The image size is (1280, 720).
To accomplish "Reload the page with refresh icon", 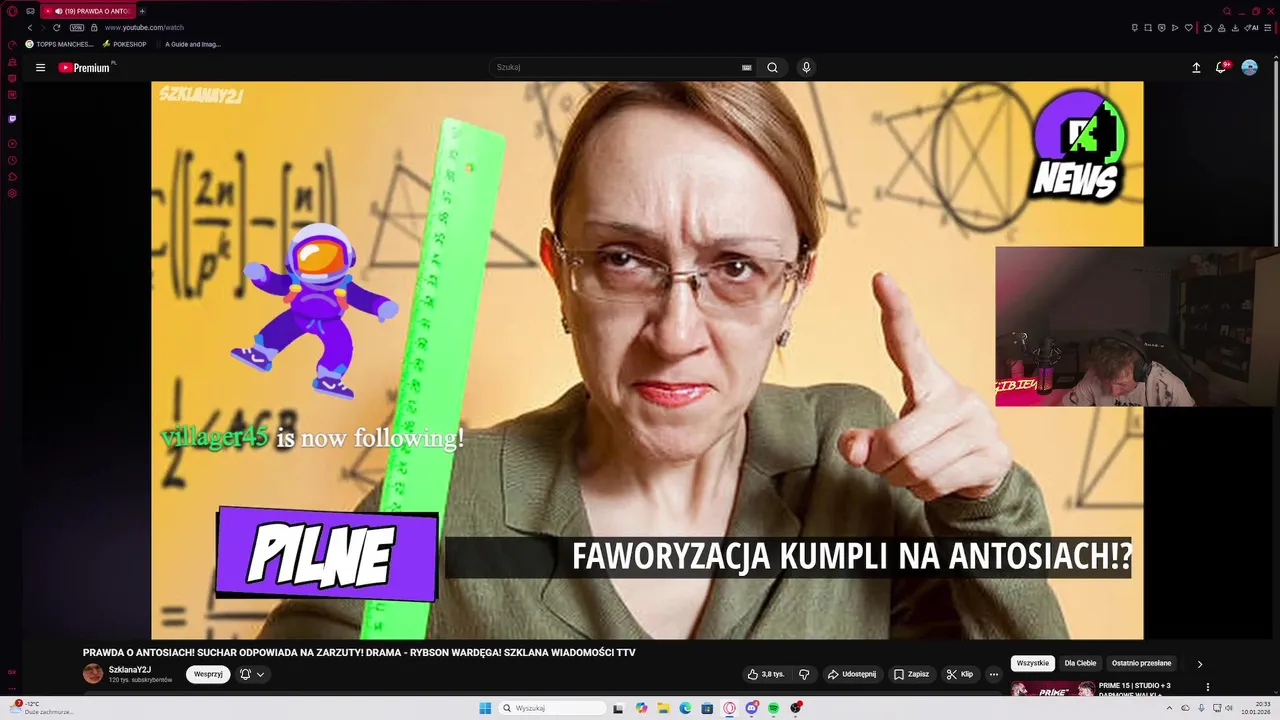I will pyautogui.click(x=56, y=27).
